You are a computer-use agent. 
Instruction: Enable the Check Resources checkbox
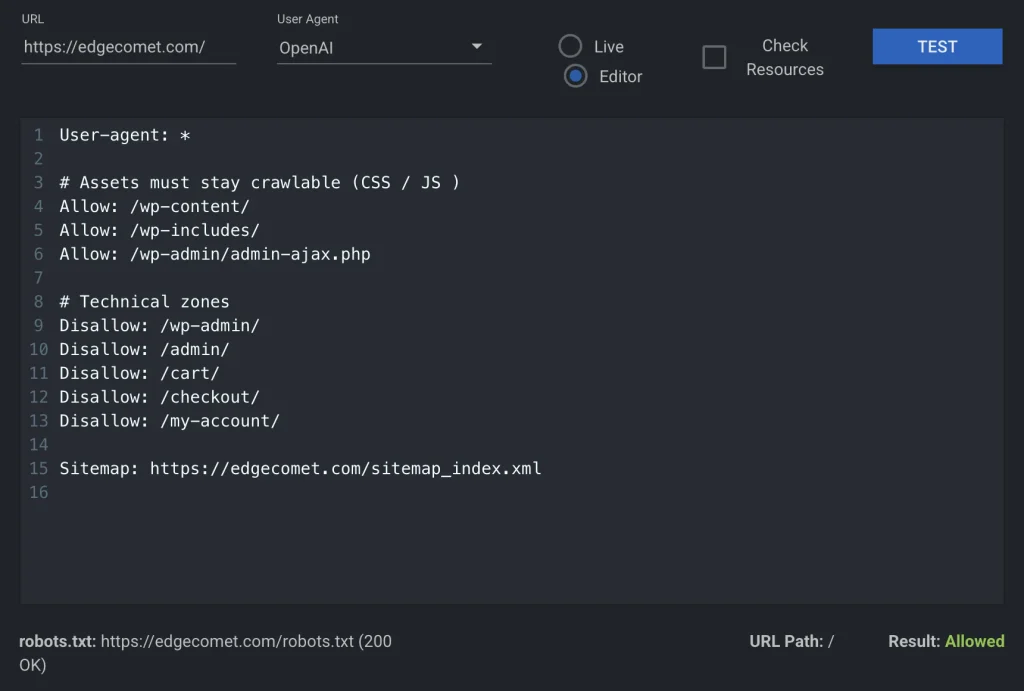pos(714,57)
